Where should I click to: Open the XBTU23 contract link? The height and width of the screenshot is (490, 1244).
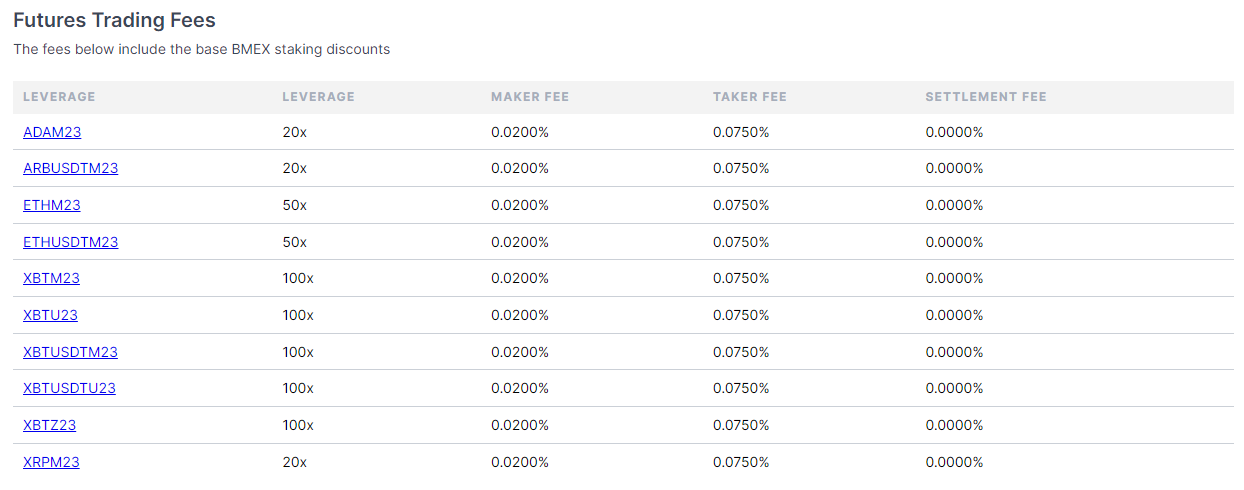[x=50, y=315]
